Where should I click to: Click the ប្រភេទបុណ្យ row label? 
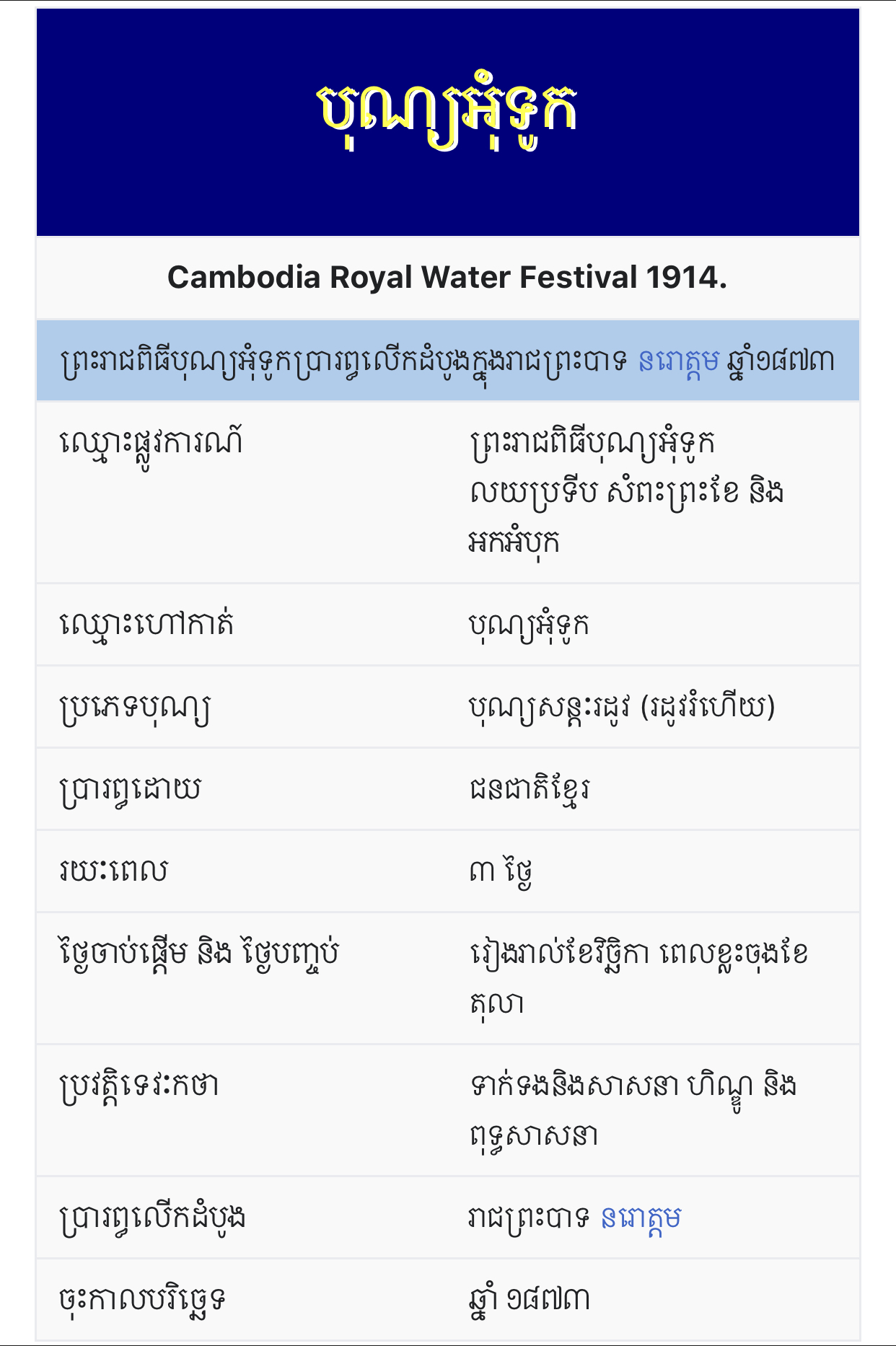[x=135, y=708]
